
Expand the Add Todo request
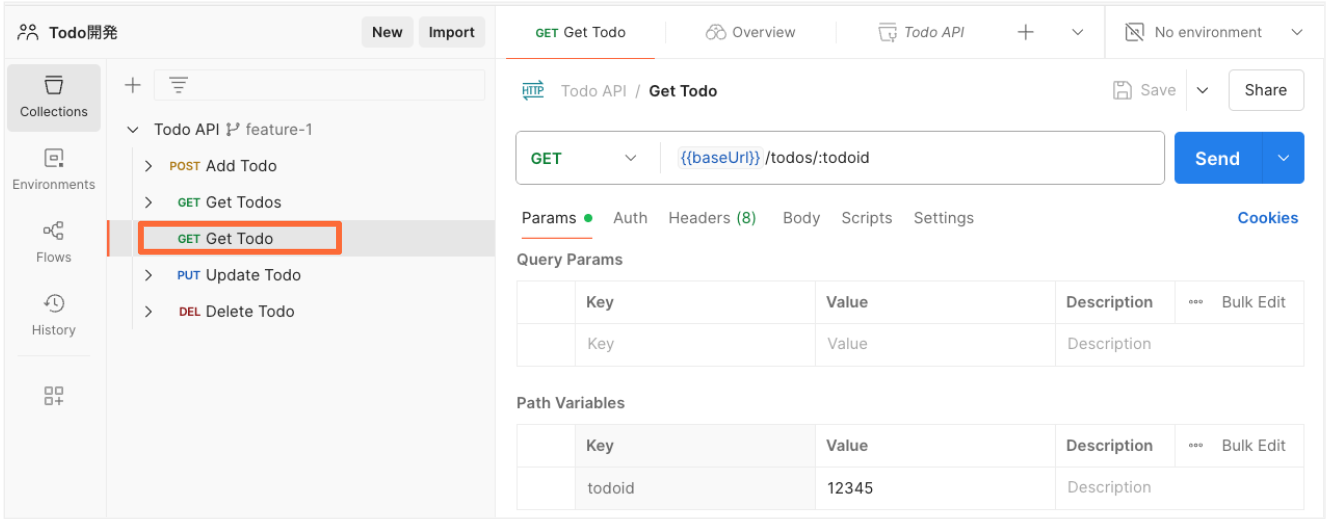pyautogui.click(x=148, y=166)
